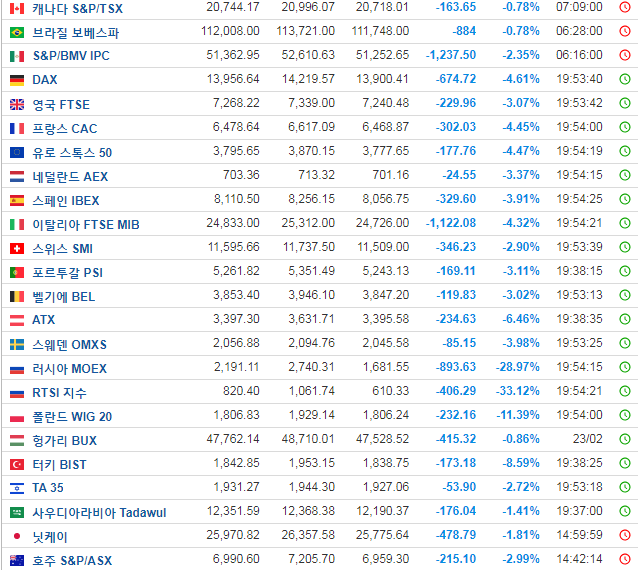Image resolution: width=638 pixels, height=570 pixels.
Task: Open the 폴란드 WIG 20 link
Action: tap(72, 417)
